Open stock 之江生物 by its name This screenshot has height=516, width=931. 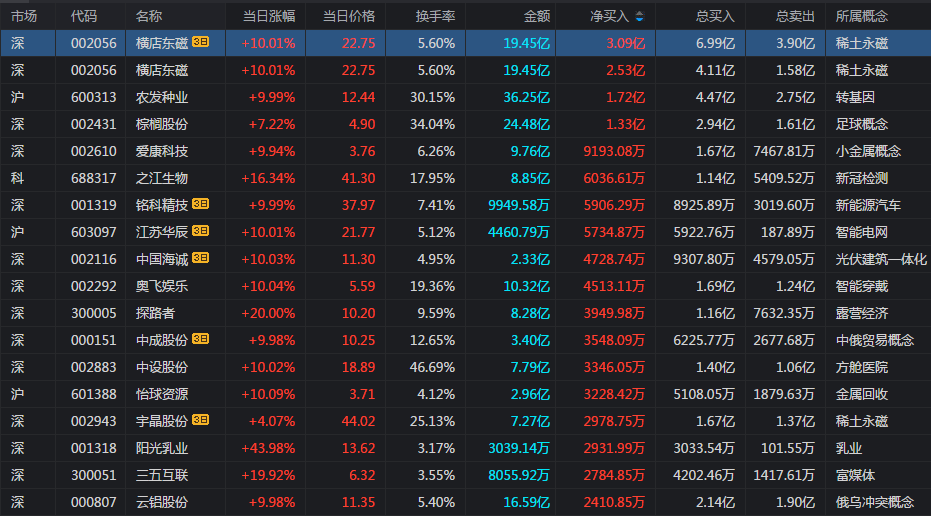click(162, 178)
